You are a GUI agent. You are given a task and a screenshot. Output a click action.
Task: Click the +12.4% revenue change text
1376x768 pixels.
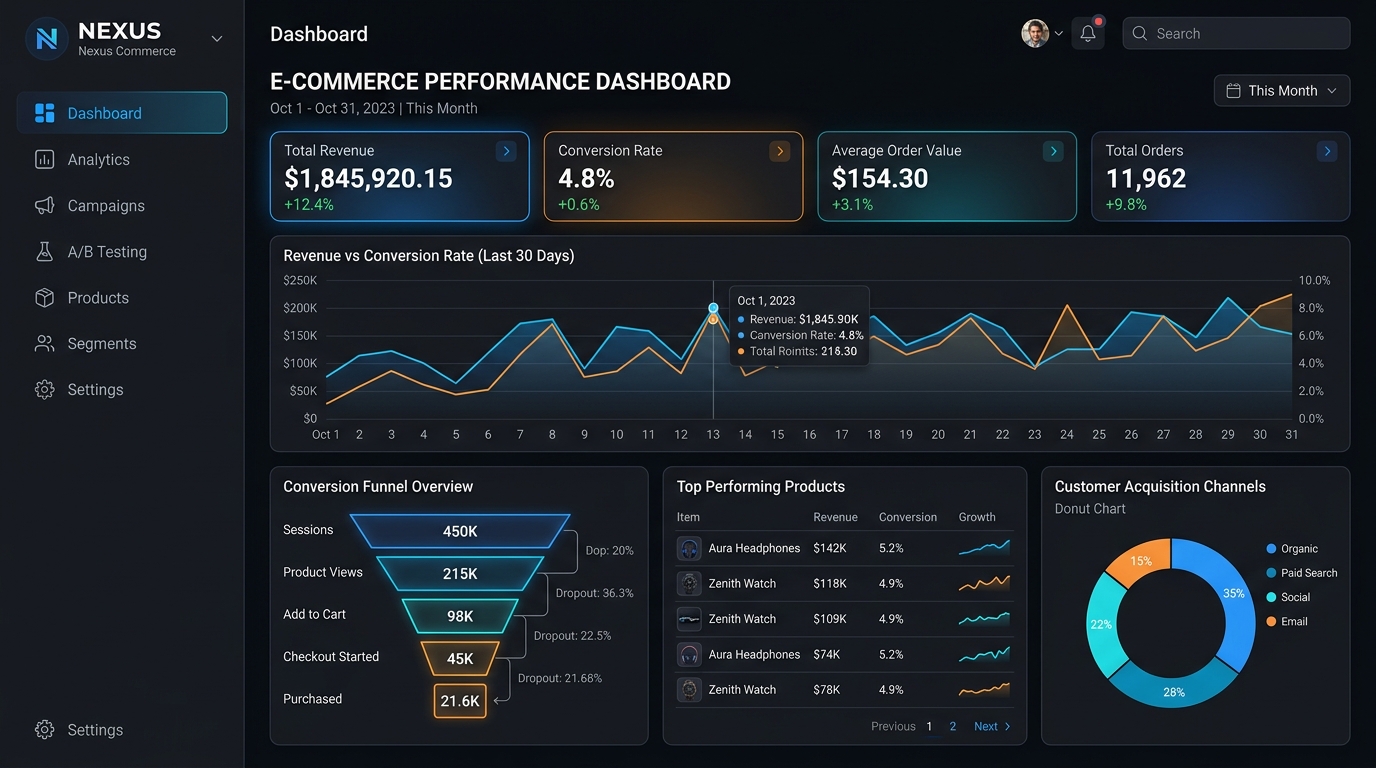coord(309,204)
